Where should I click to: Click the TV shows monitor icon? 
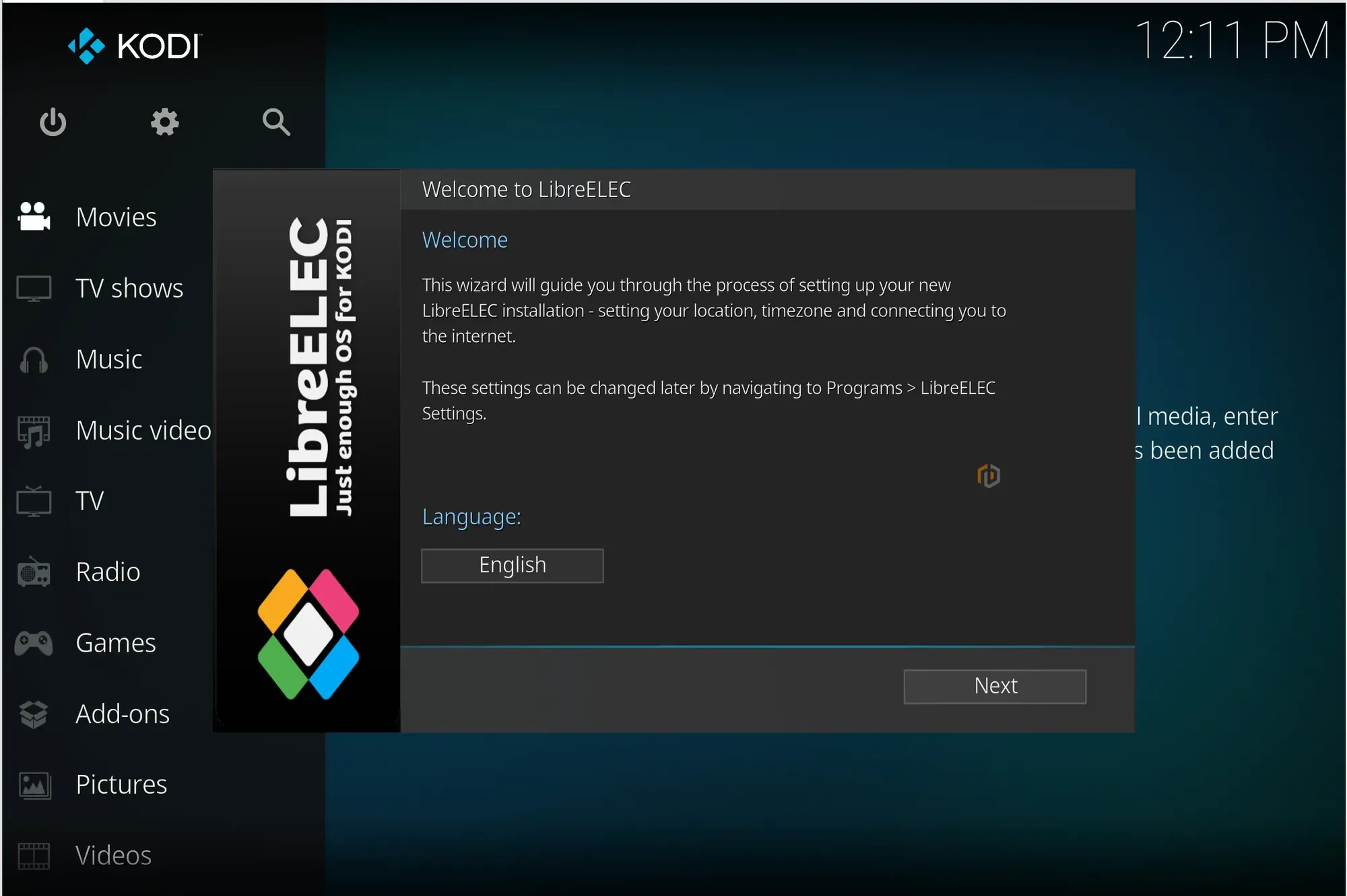click(x=34, y=288)
